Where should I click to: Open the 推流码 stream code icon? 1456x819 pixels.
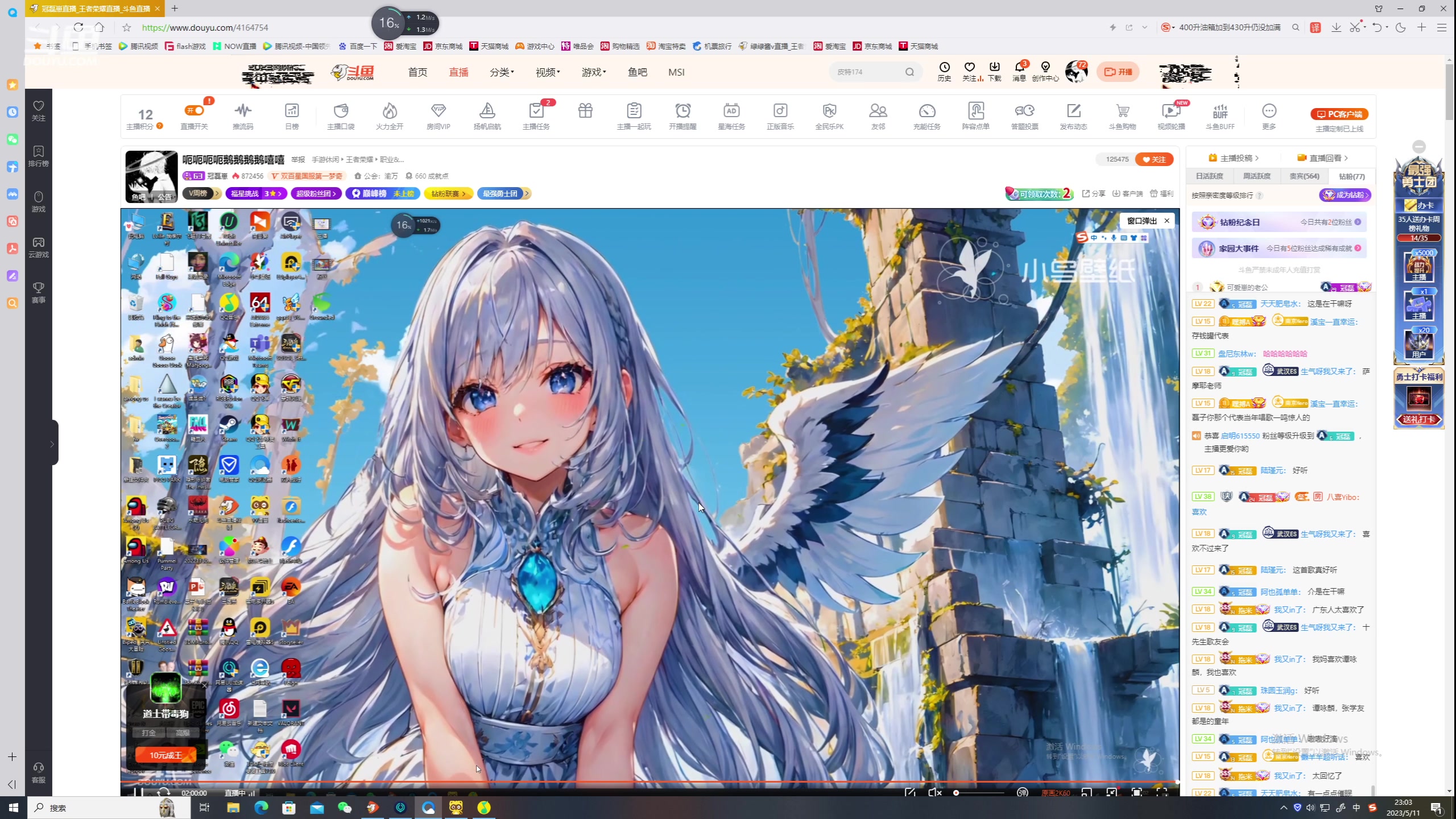[x=243, y=110]
